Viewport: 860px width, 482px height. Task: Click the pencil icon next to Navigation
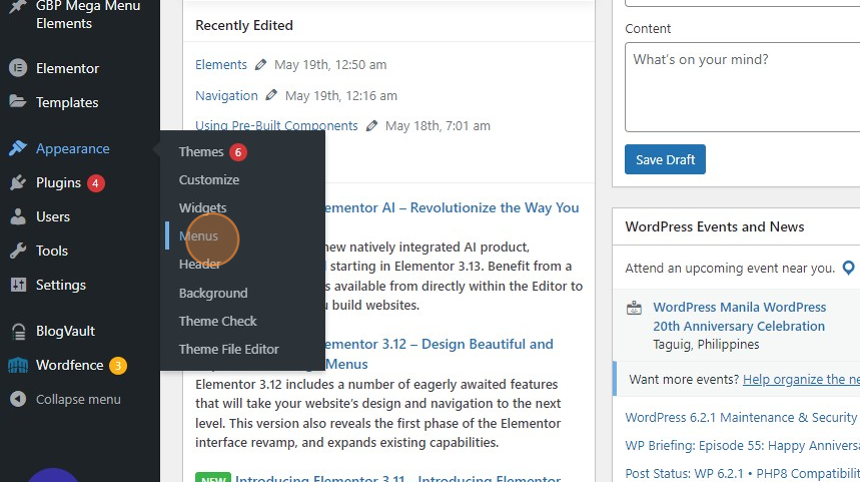tap(271, 95)
